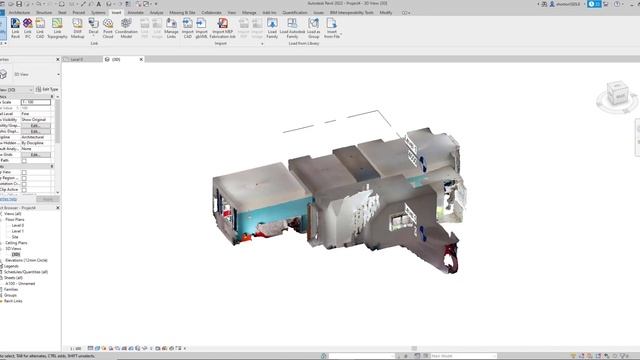Expand the Import panel dialog launcher arrow
This screenshot has width=640, height=360.
262,44
